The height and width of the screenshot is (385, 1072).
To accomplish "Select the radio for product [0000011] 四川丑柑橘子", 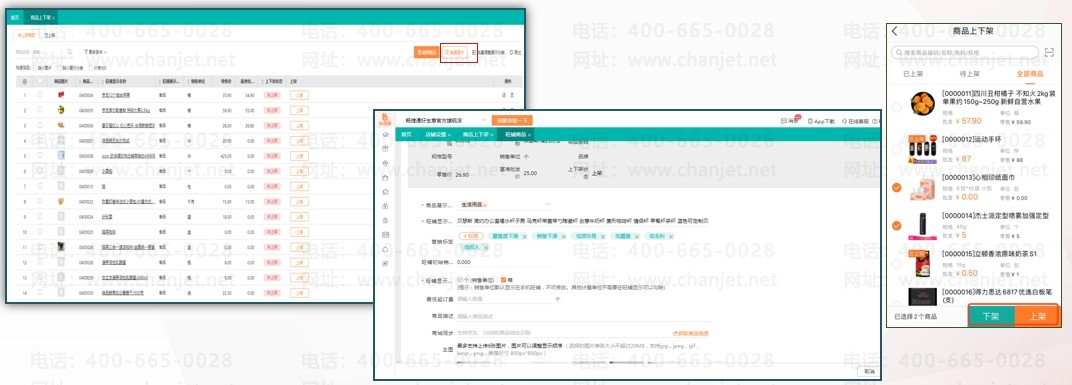I will coord(896,107).
